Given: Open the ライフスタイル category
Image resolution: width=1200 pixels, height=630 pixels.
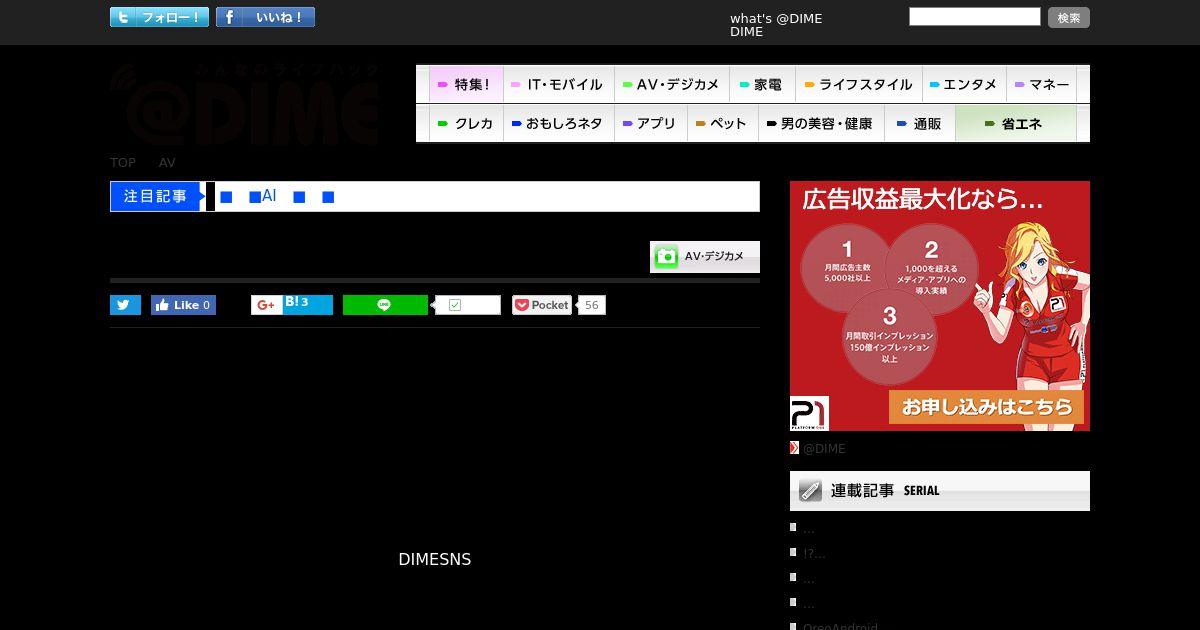Looking at the screenshot, I should [858, 84].
